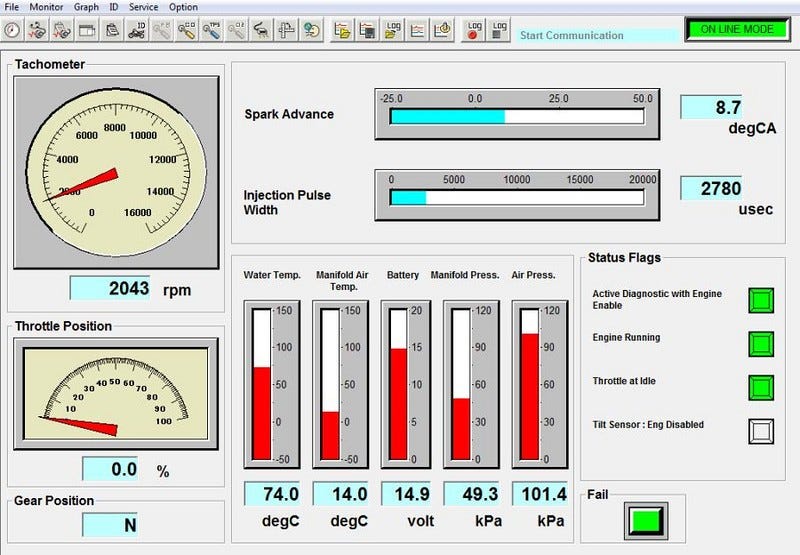The height and width of the screenshot is (555, 800).
Task: Click the Throttle Position group label
Action: tap(63, 326)
